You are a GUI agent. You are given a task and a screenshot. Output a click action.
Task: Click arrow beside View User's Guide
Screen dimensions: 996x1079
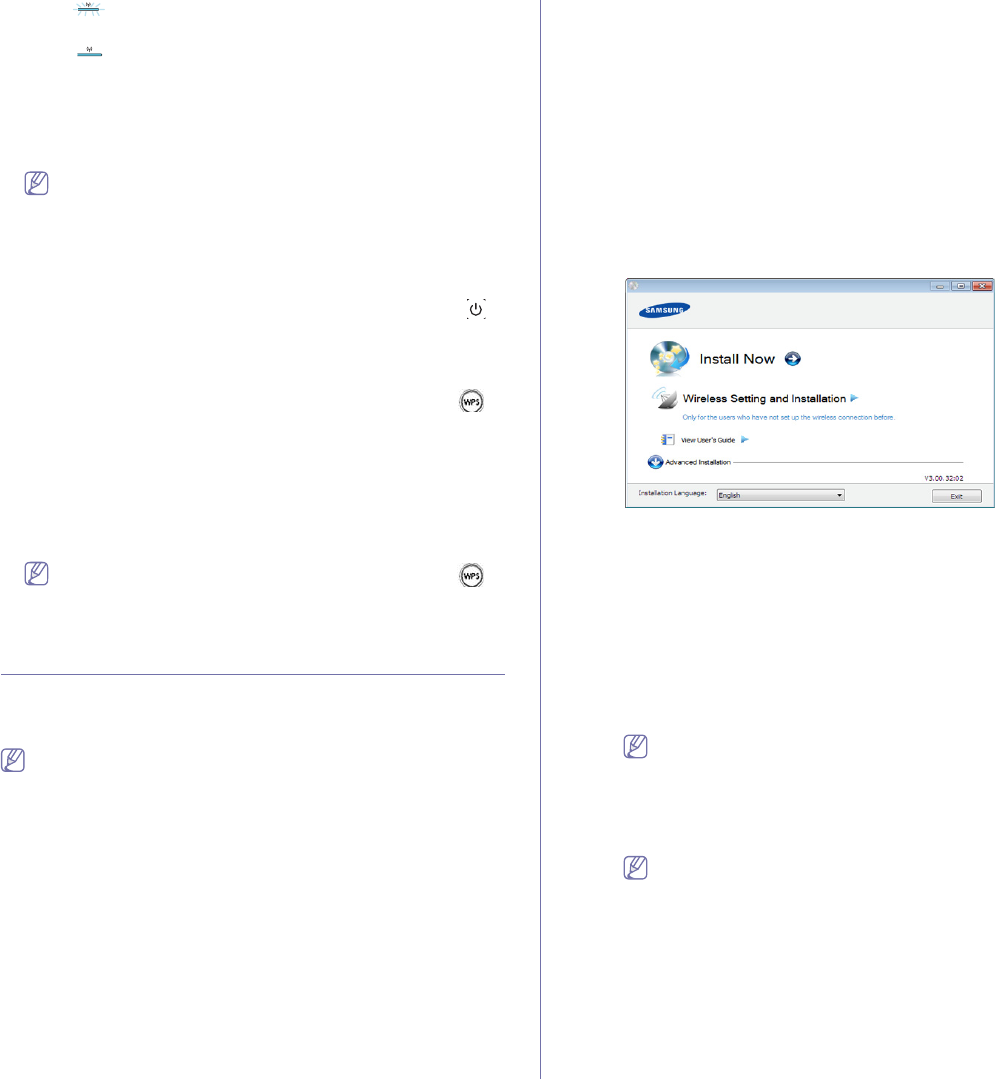744,439
